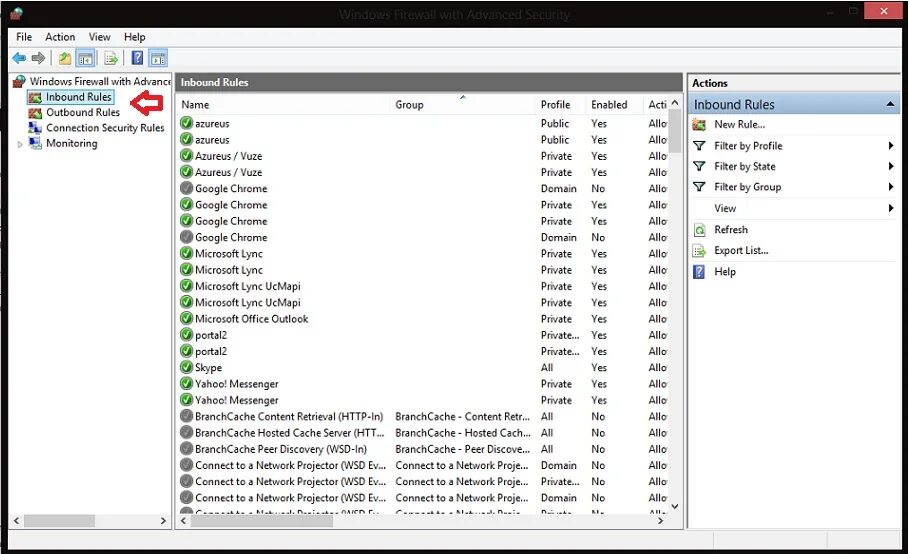Click the Outbound Rules icon in the tree
909x554 pixels.
click(35, 113)
